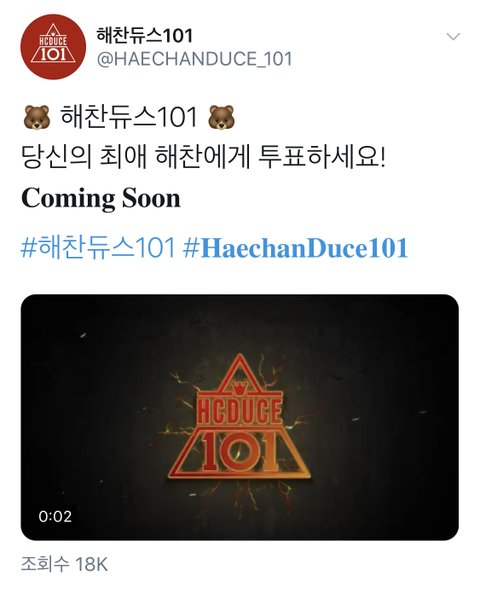480x599 pixels.
Task: Click the 당신의 최애 해찬에게 tweet line
Action: (x=136, y=157)
